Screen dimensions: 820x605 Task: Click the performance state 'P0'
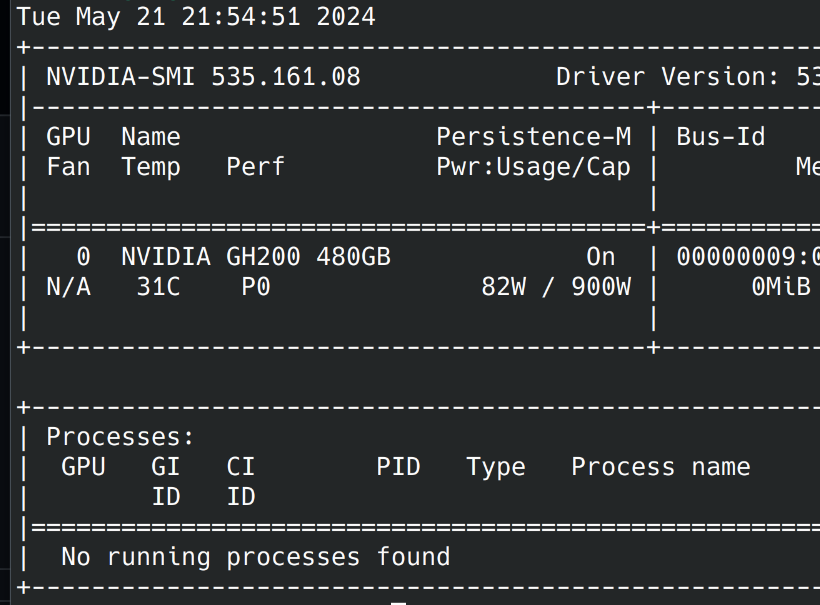tap(256, 287)
